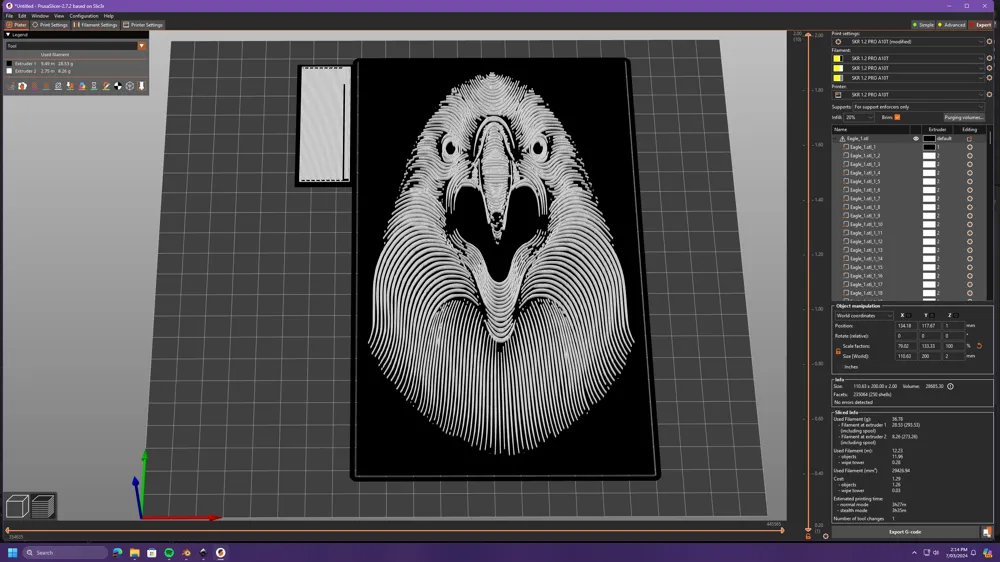1000x562 pixels.
Task: Switch to 3D editor view cube icon
Action: click(x=17, y=507)
